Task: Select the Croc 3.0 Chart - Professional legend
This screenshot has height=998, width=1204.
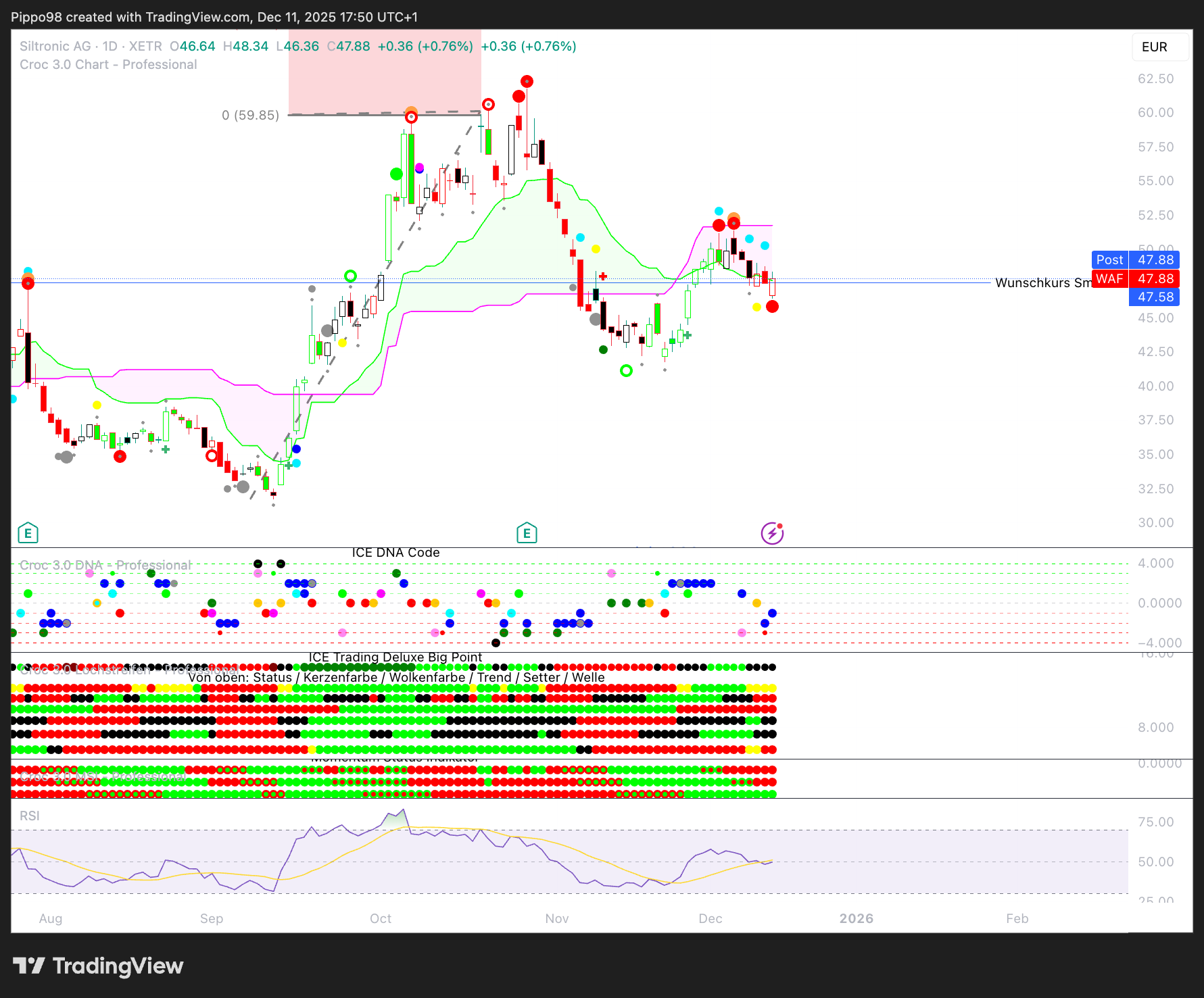Action: 108,64
